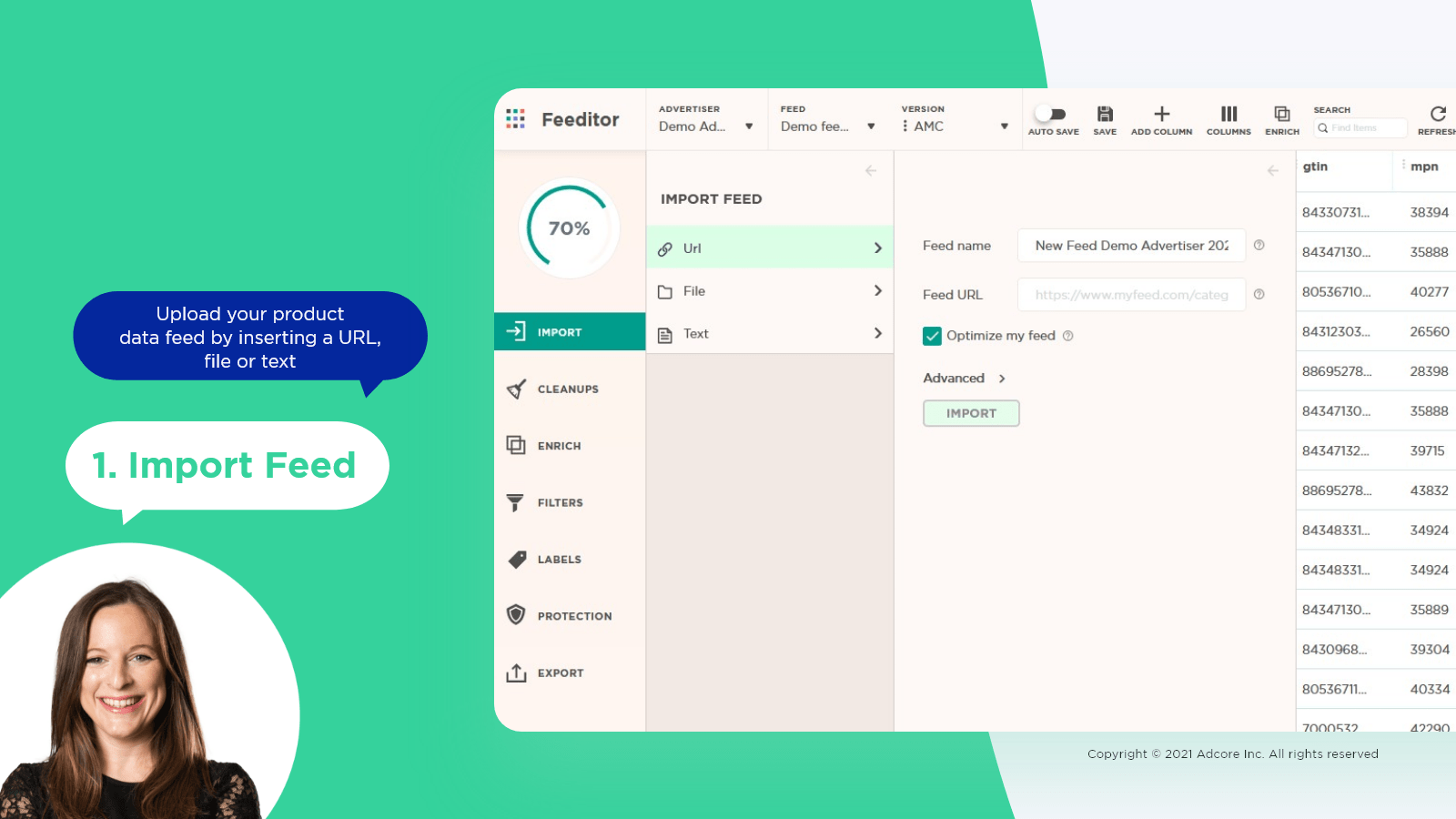This screenshot has width=1456, height=819.
Task: Select the Text import option
Action: pos(769,334)
